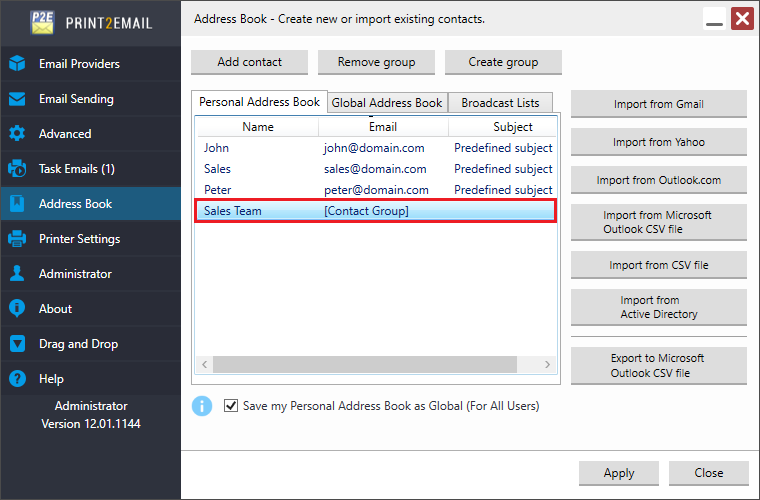Screen dimensions: 760x500
Task: Select the Email Sending envelope icon
Action: tap(17, 99)
